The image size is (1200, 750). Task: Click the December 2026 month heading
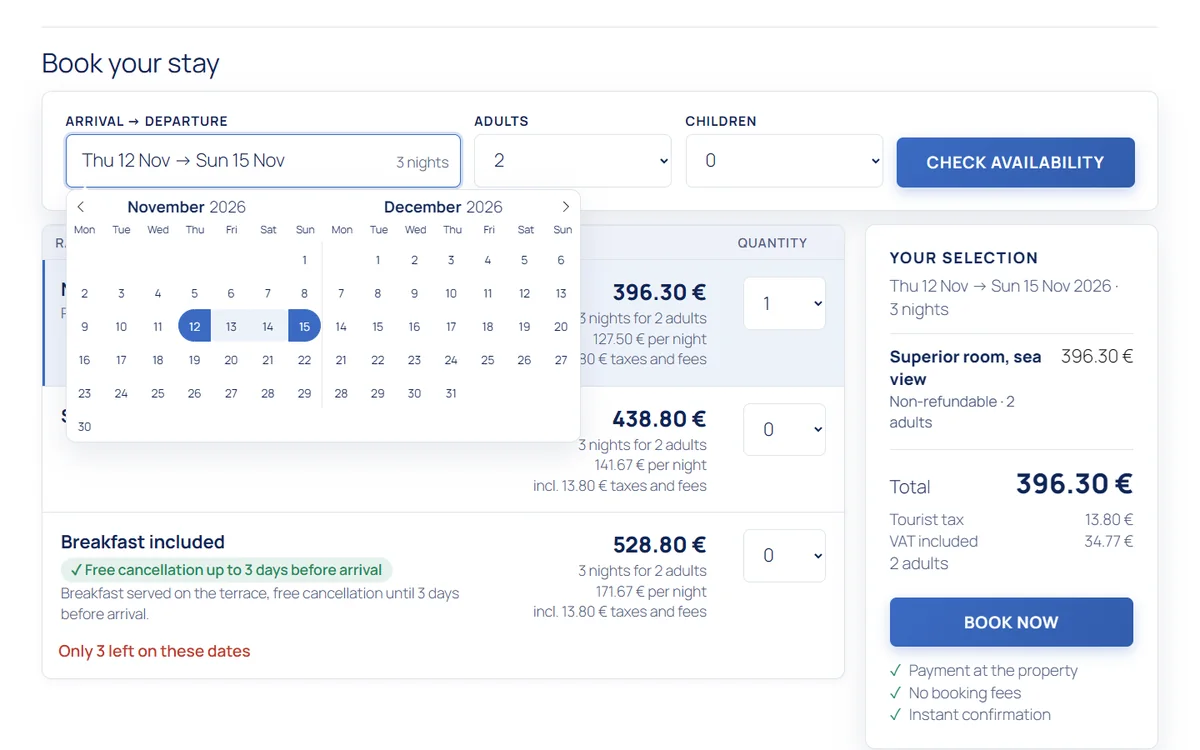443,207
